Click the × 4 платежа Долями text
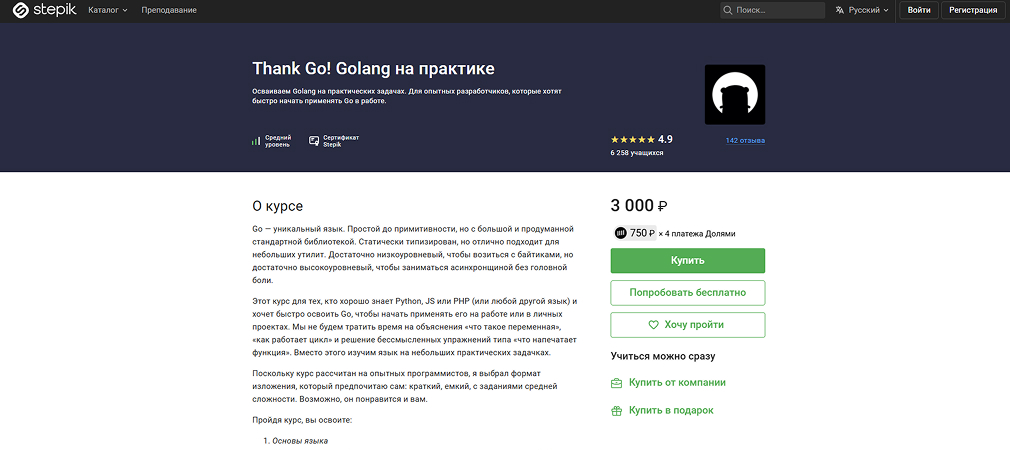The height and width of the screenshot is (450, 1010). click(697, 234)
